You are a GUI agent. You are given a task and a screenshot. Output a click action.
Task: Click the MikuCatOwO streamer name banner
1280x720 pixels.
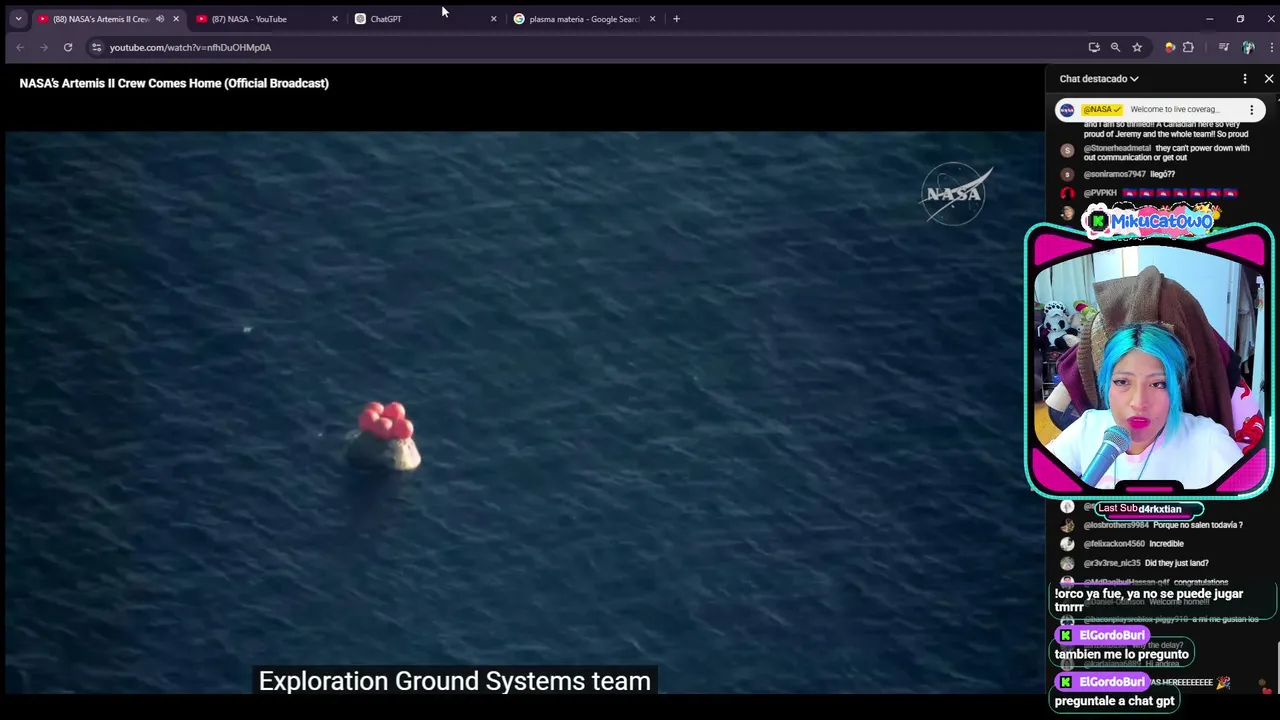1150,219
